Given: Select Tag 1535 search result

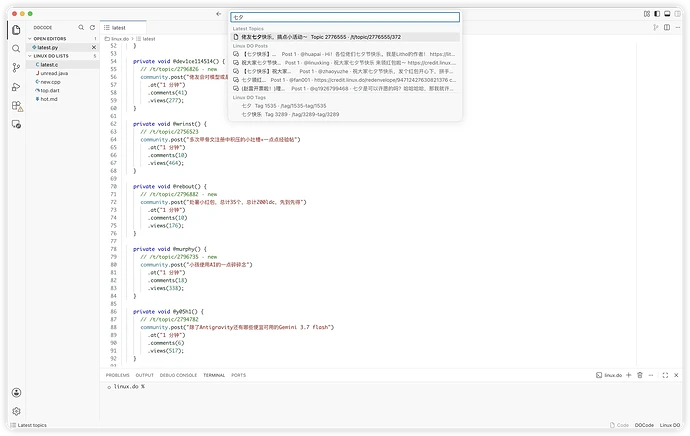Looking at the screenshot, I should pyautogui.click(x=345, y=106).
